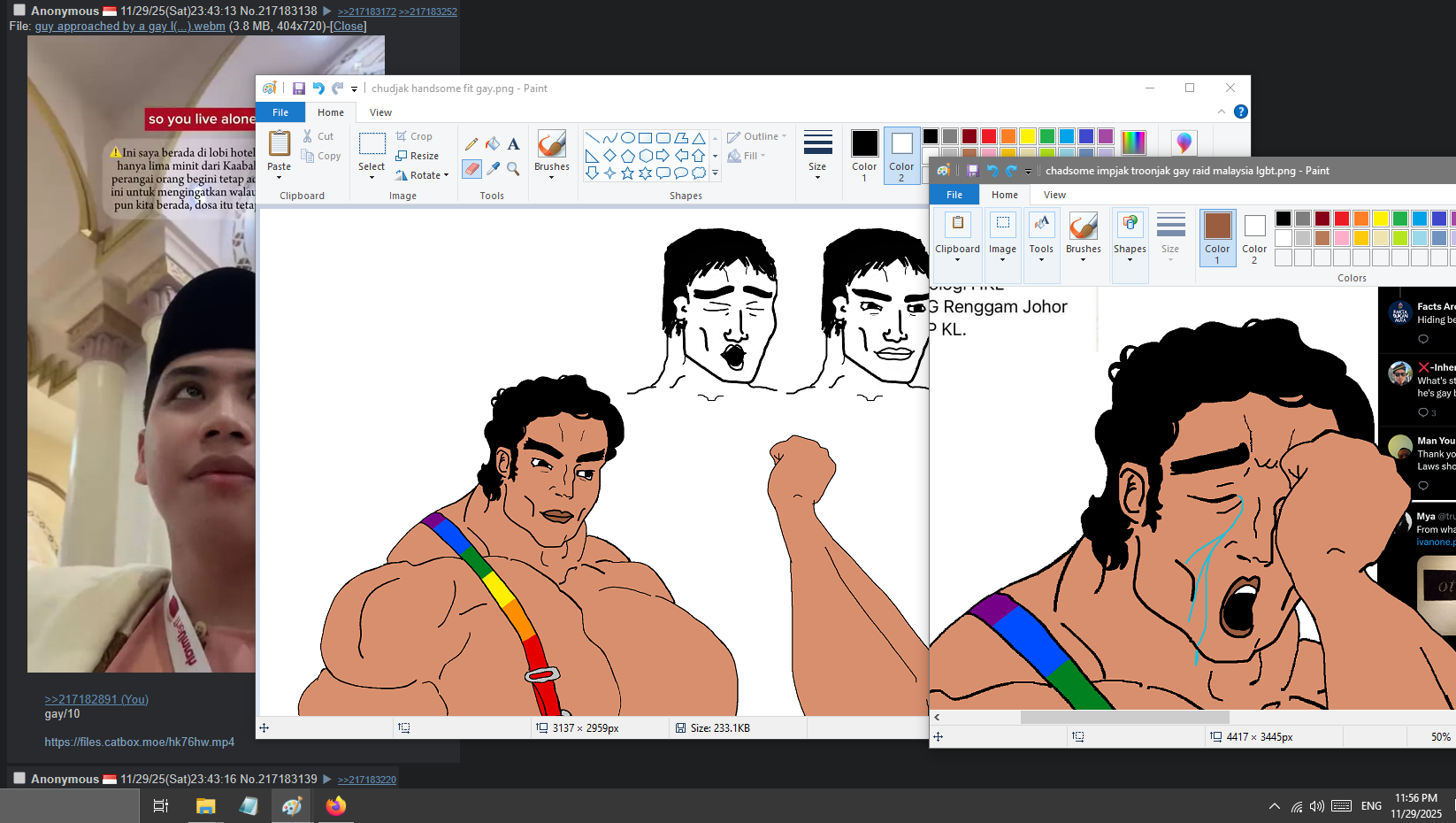The height and width of the screenshot is (823, 1456).
Task: Select the right arrow shape
Action: 663,156
